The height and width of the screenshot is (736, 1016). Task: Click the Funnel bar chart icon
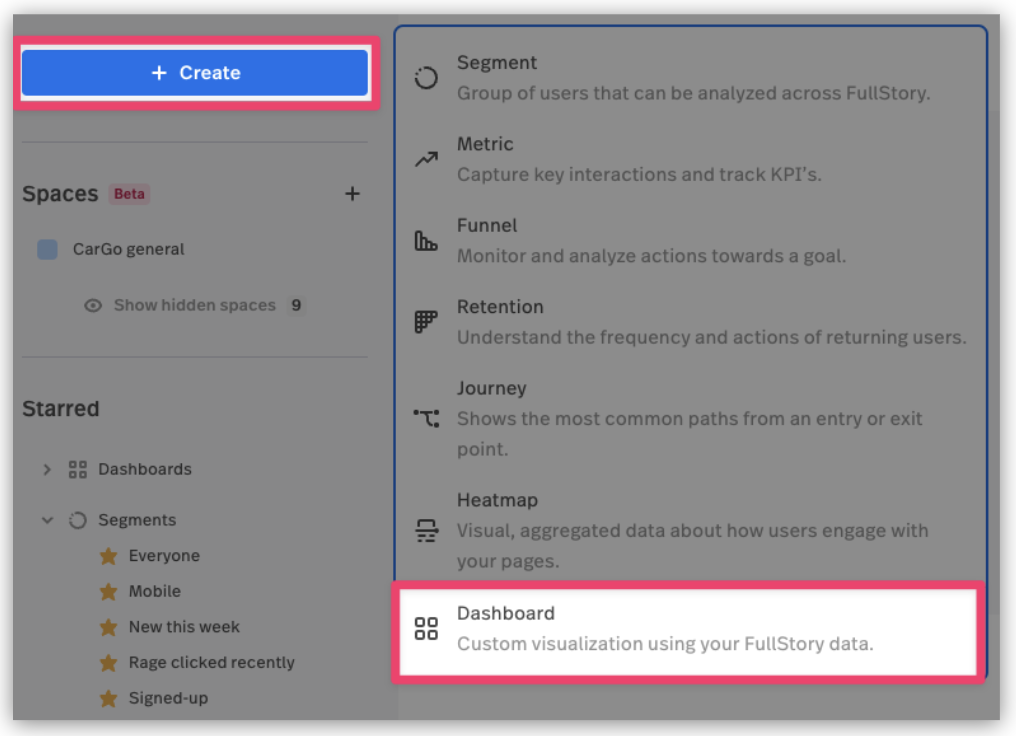click(x=426, y=241)
